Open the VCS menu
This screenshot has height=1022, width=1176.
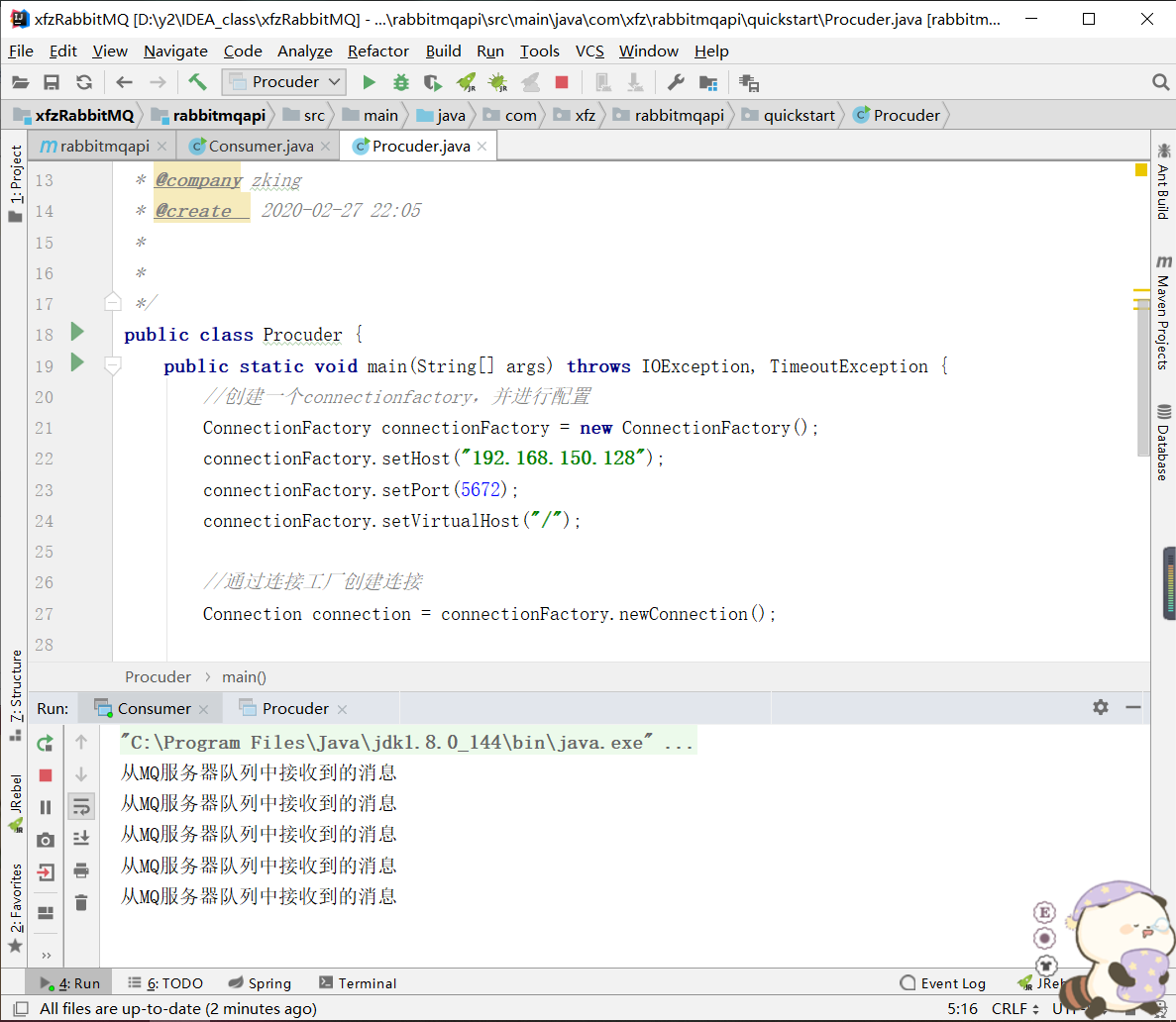(x=589, y=51)
